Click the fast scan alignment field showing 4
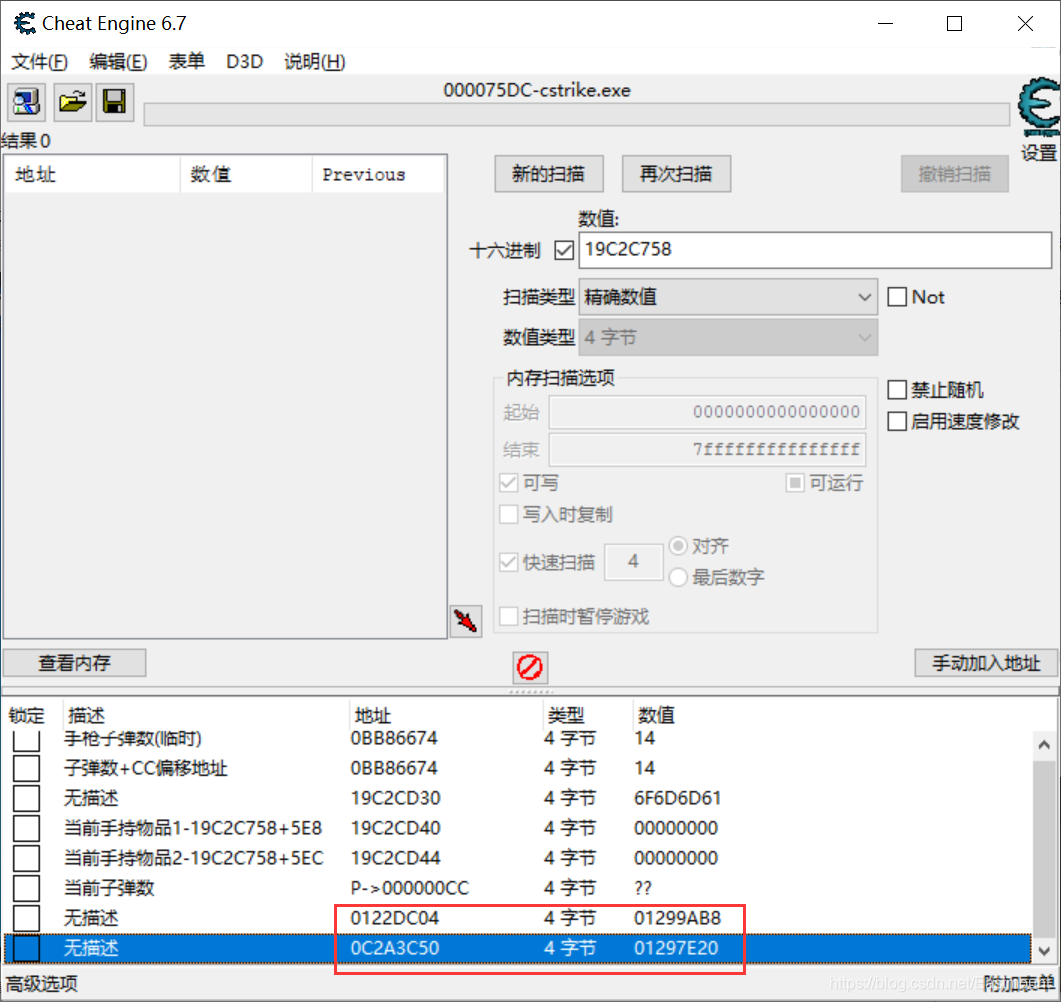The width and height of the screenshot is (1061, 1002). coord(633,562)
